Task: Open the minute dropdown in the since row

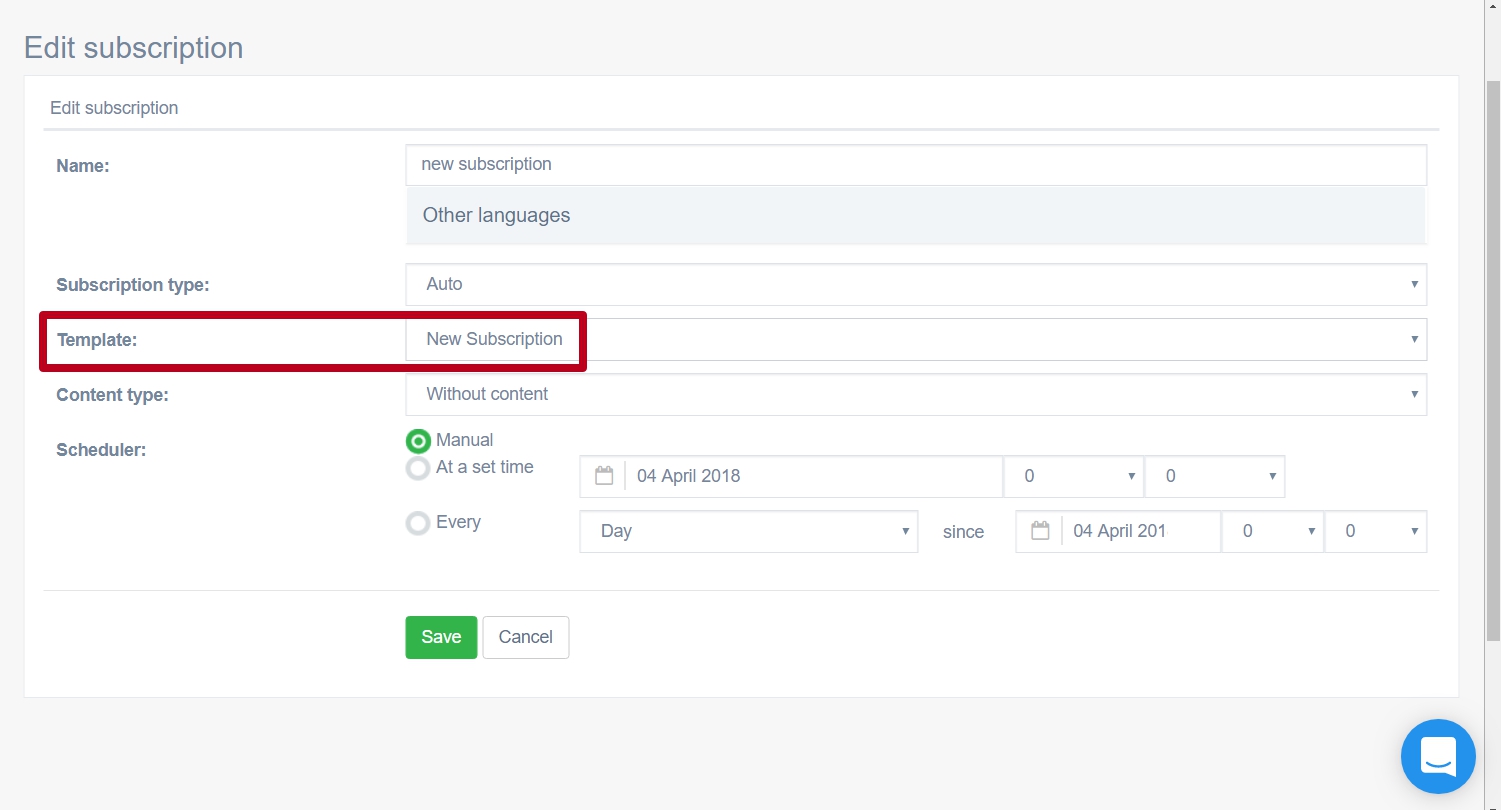Action: (x=1376, y=531)
